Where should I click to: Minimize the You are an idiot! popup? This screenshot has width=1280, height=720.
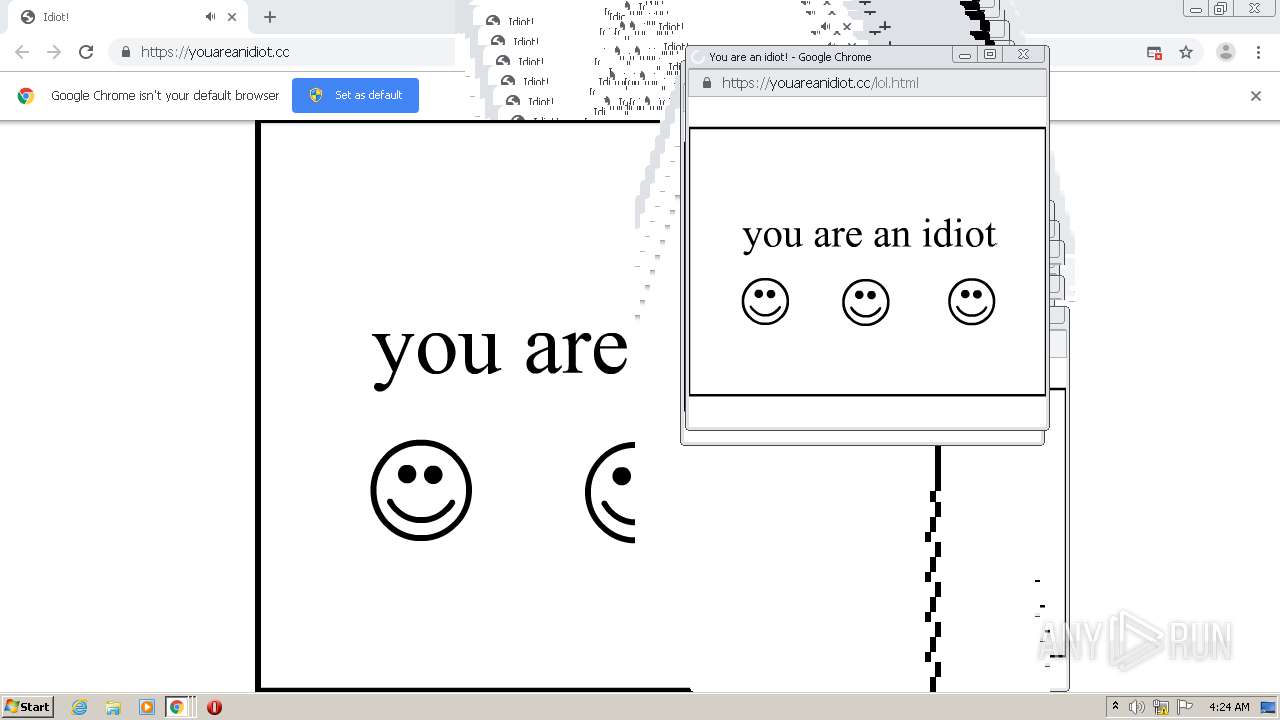tap(964, 56)
